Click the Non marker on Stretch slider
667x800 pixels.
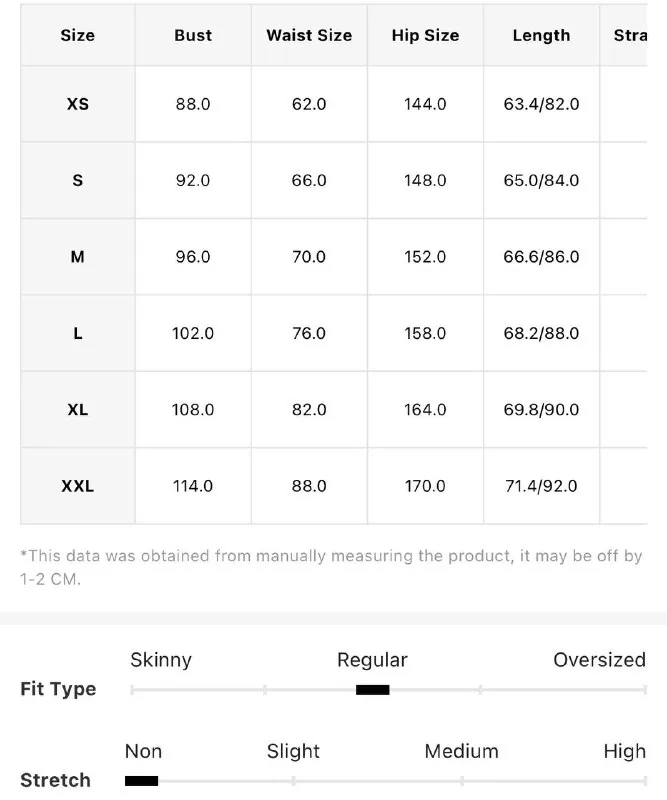tap(141, 781)
